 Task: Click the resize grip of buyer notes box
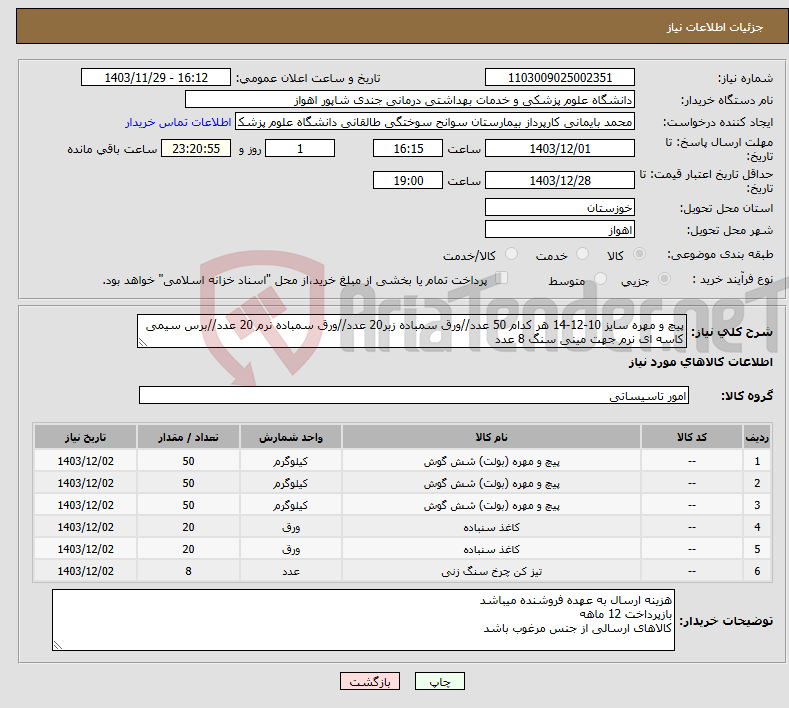coord(58,645)
